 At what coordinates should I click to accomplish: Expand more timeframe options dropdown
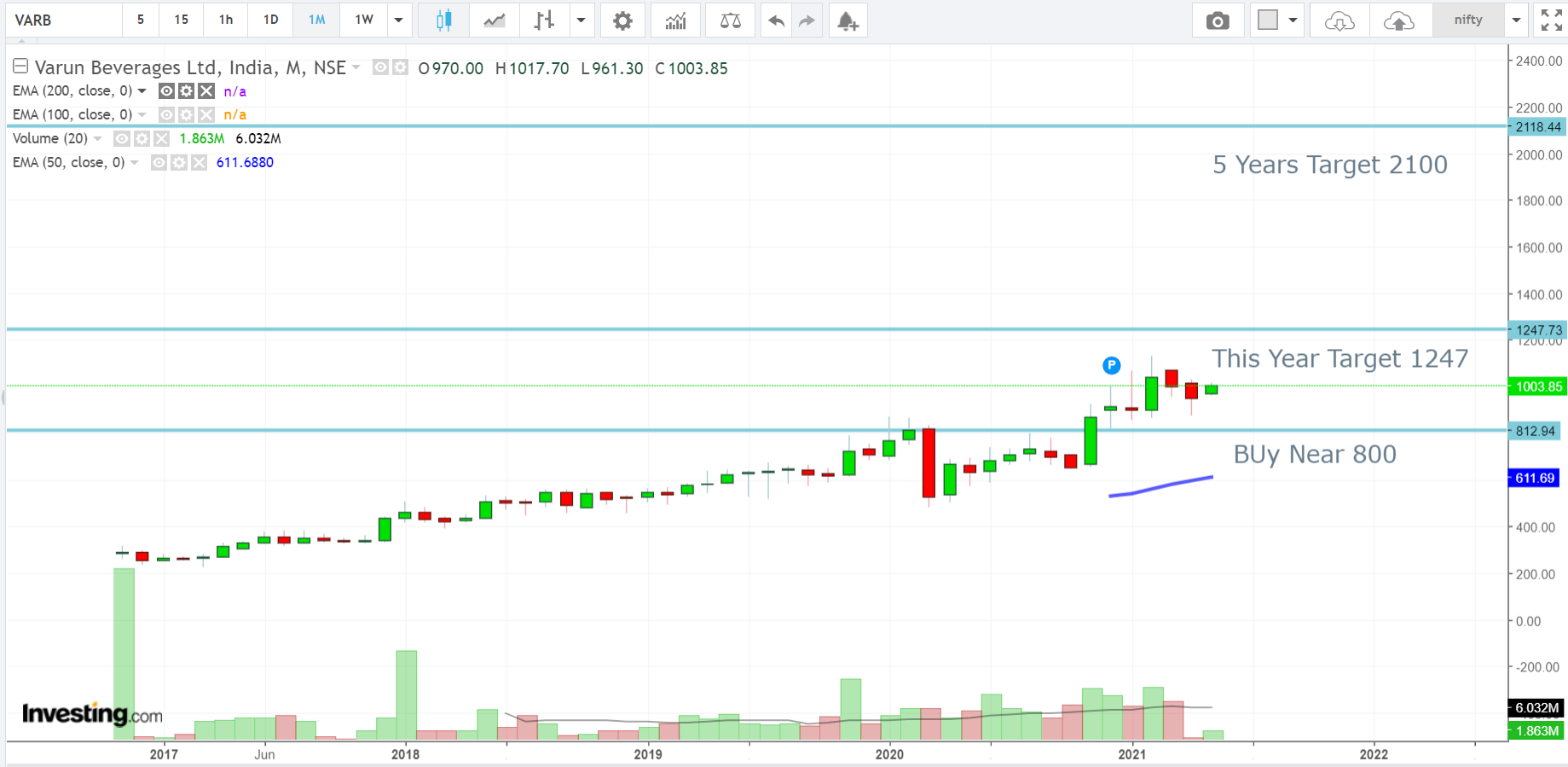pyautogui.click(x=398, y=20)
